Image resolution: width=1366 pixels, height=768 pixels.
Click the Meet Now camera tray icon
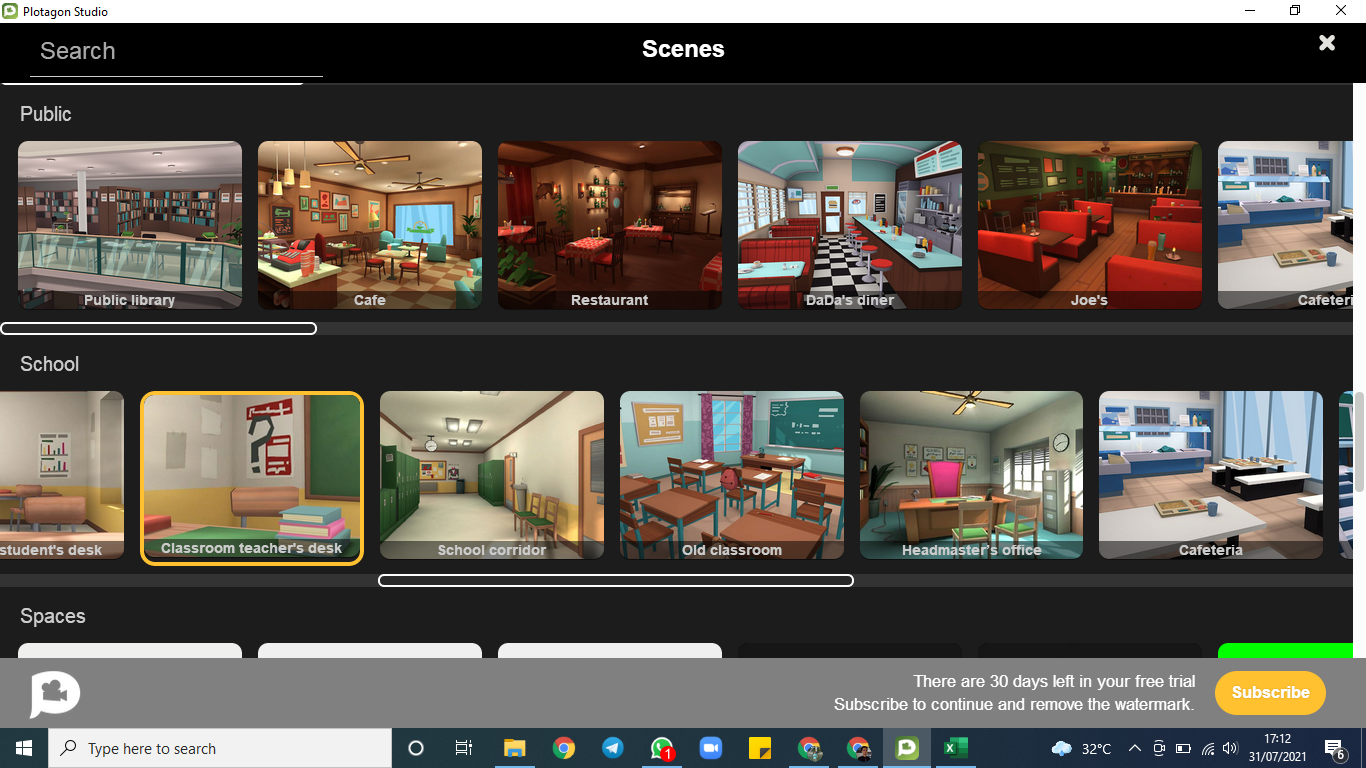point(1159,748)
